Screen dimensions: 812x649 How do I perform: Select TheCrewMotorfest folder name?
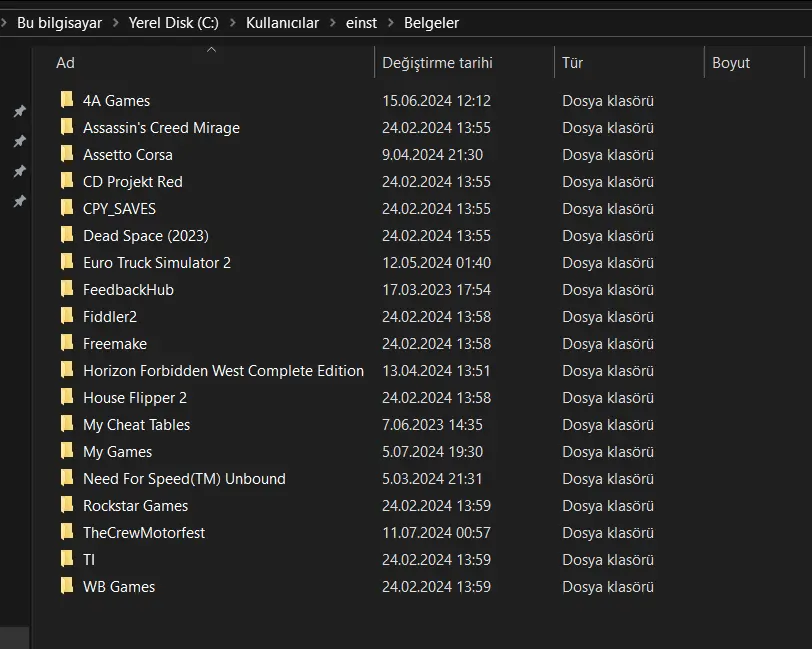(144, 532)
